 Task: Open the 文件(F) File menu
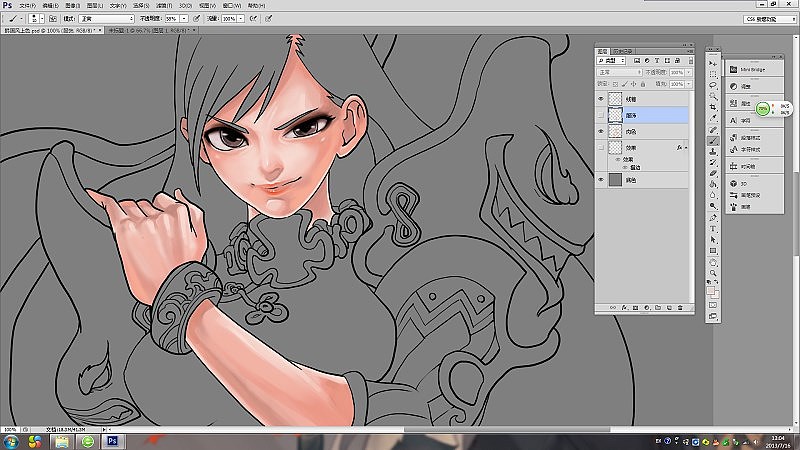coord(27,5)
